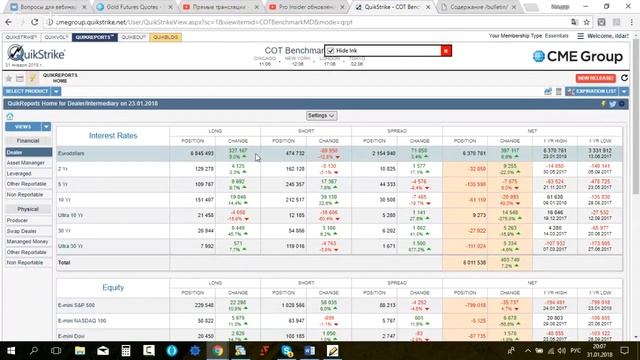Screen dimensions: 640x360
Task: Switch to the QUIKVOL tab
Action: pyautogui.click(x=56, y=37)
